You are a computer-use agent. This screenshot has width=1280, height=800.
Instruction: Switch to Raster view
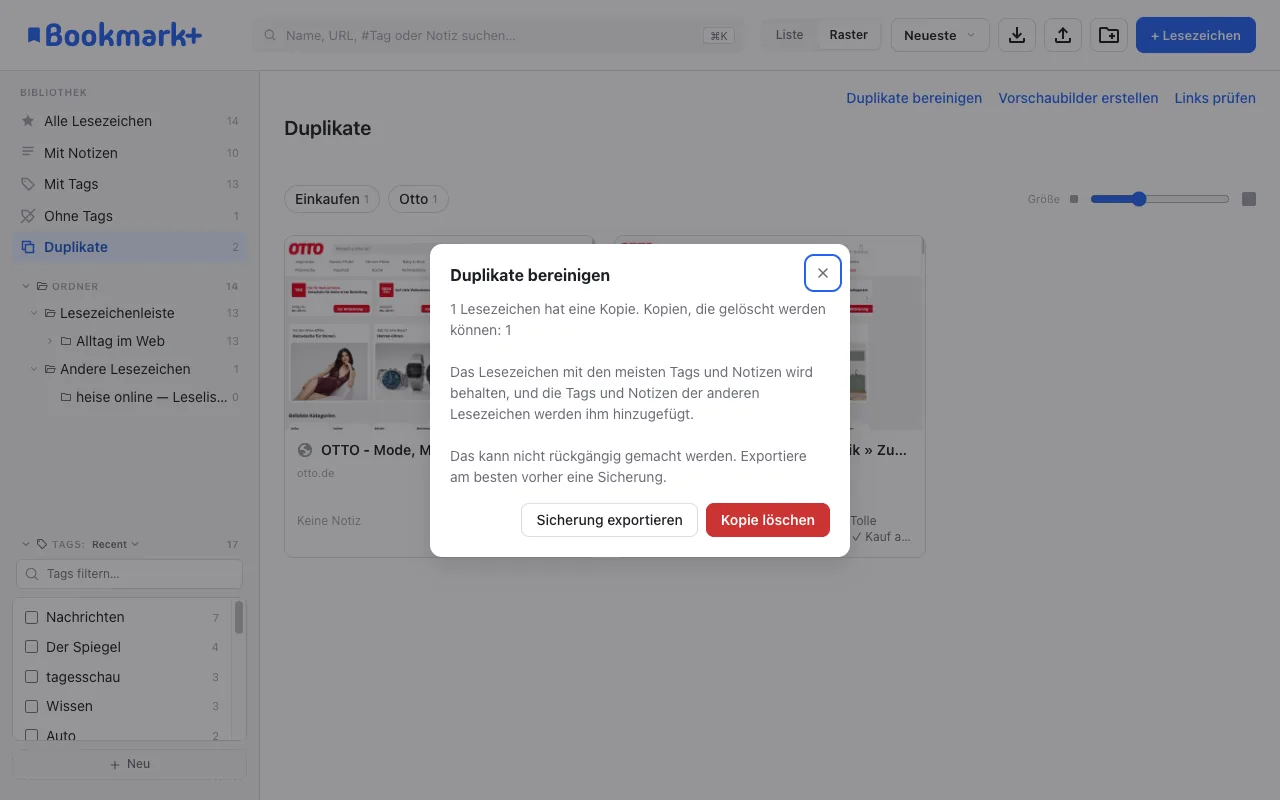(x=849, y=35)
